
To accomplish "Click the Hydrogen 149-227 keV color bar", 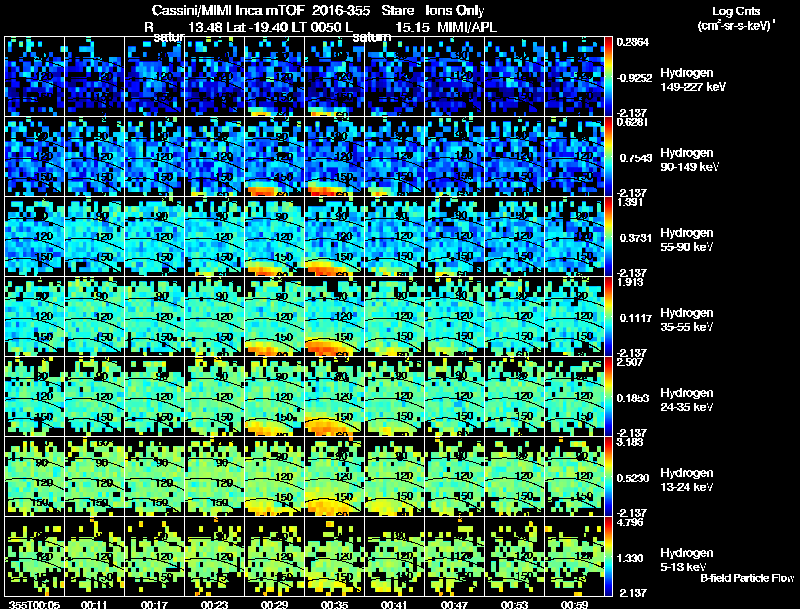I will [608, 77].
